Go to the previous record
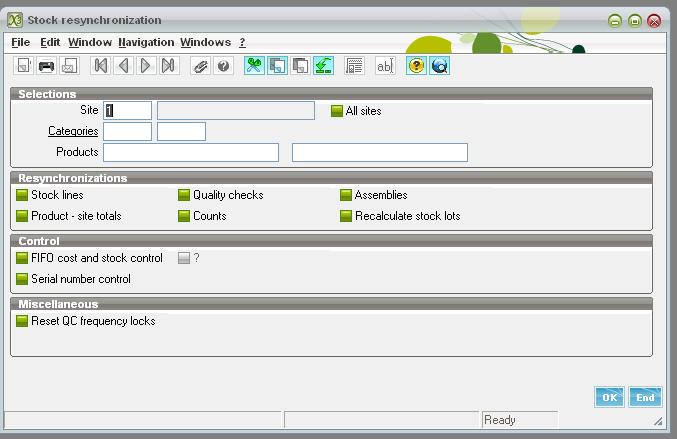Screen dimensions: 677x439 [x=123, y=66]
